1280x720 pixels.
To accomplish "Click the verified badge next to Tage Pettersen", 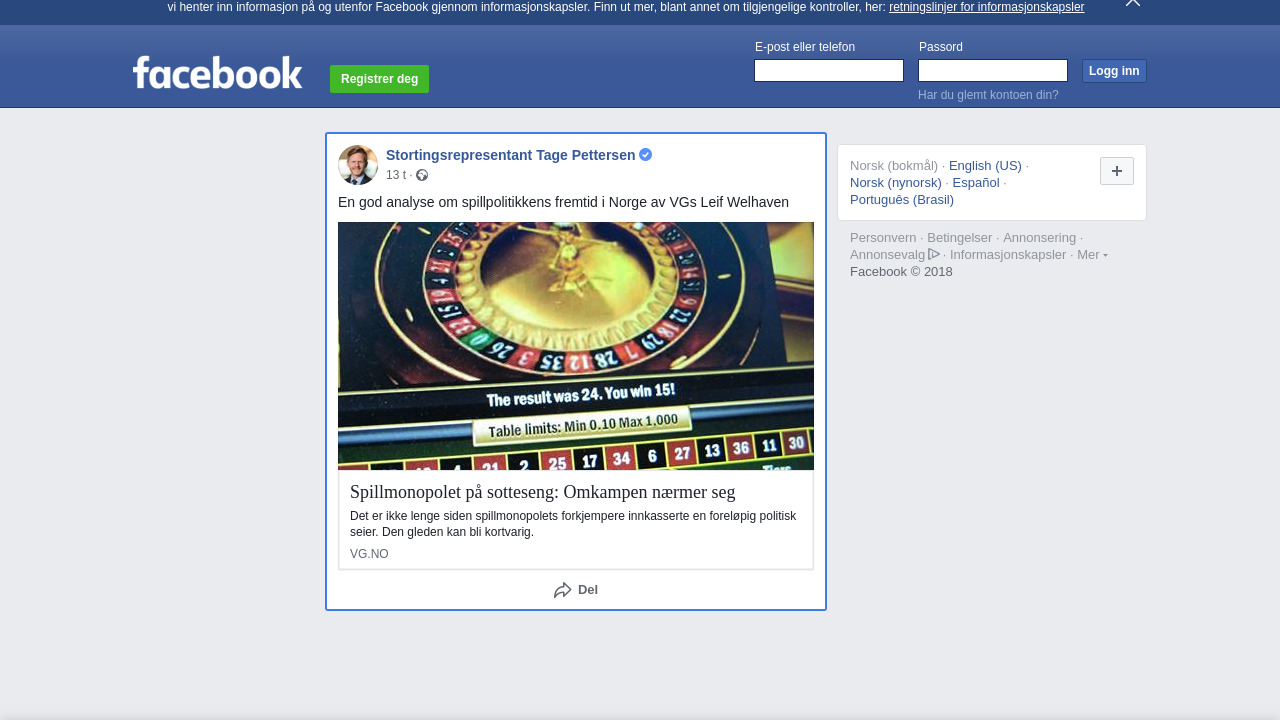I will pyautogui.click(x=646, y=155).
